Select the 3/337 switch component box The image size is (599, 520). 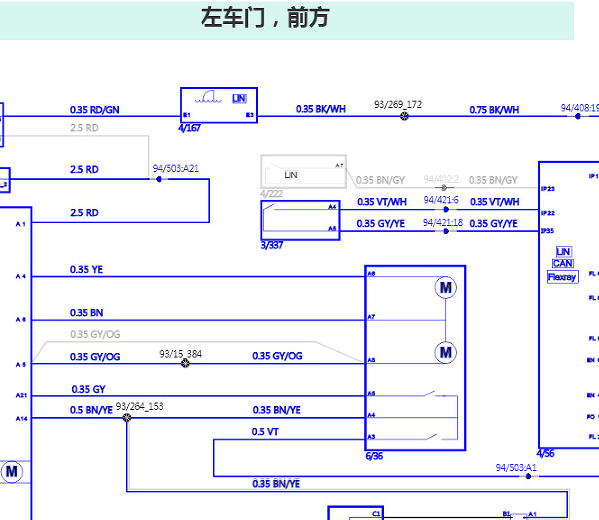(300, 220)
